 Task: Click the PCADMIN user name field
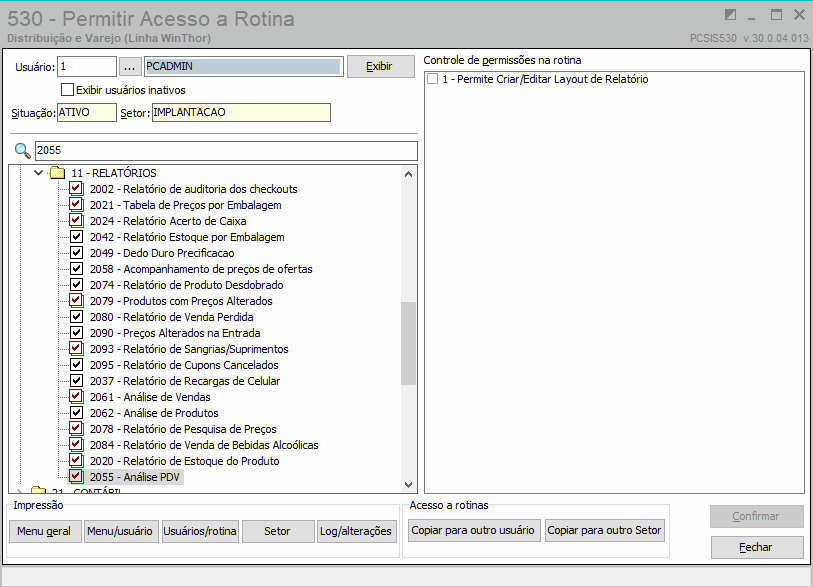(x=243, y=66)
